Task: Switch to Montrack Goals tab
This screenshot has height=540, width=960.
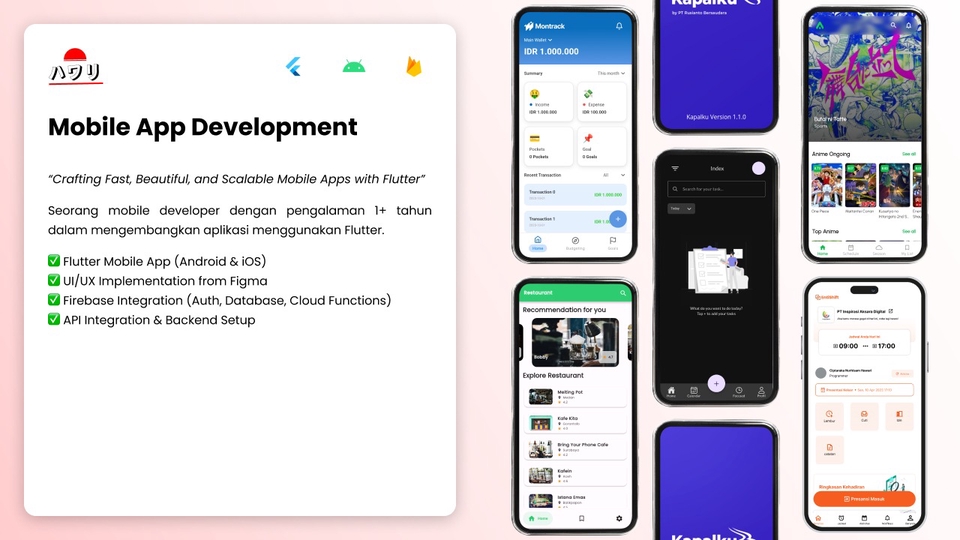Action: [612, 243]
